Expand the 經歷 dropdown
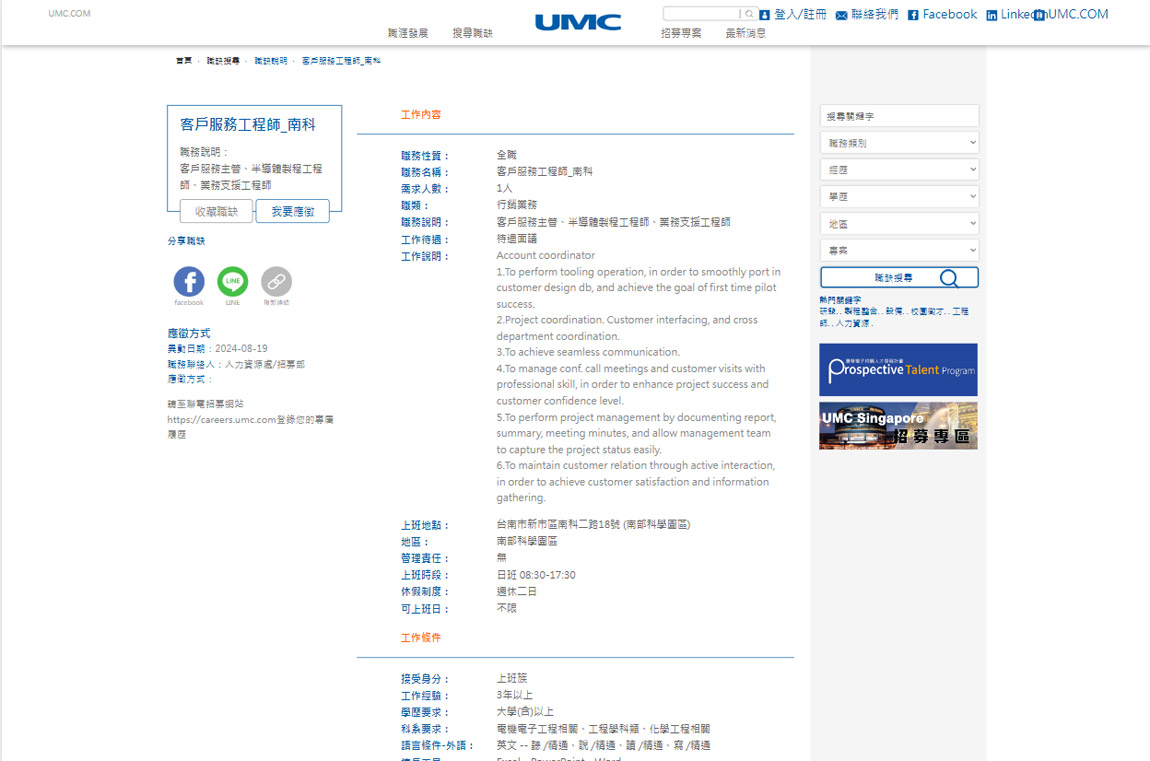The height and width of the screenshot is (761, 1150). [x=898, y=170]
